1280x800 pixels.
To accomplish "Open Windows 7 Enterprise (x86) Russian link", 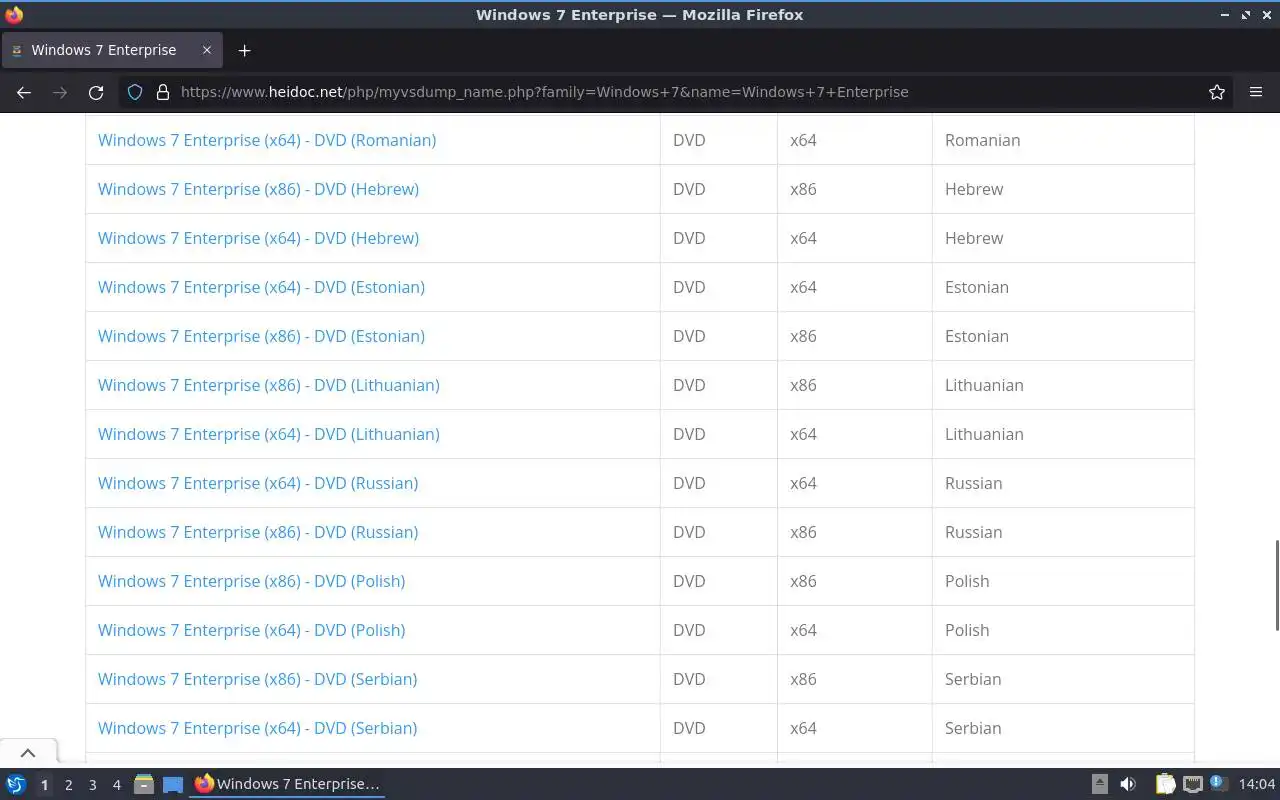I will [258, 532].
